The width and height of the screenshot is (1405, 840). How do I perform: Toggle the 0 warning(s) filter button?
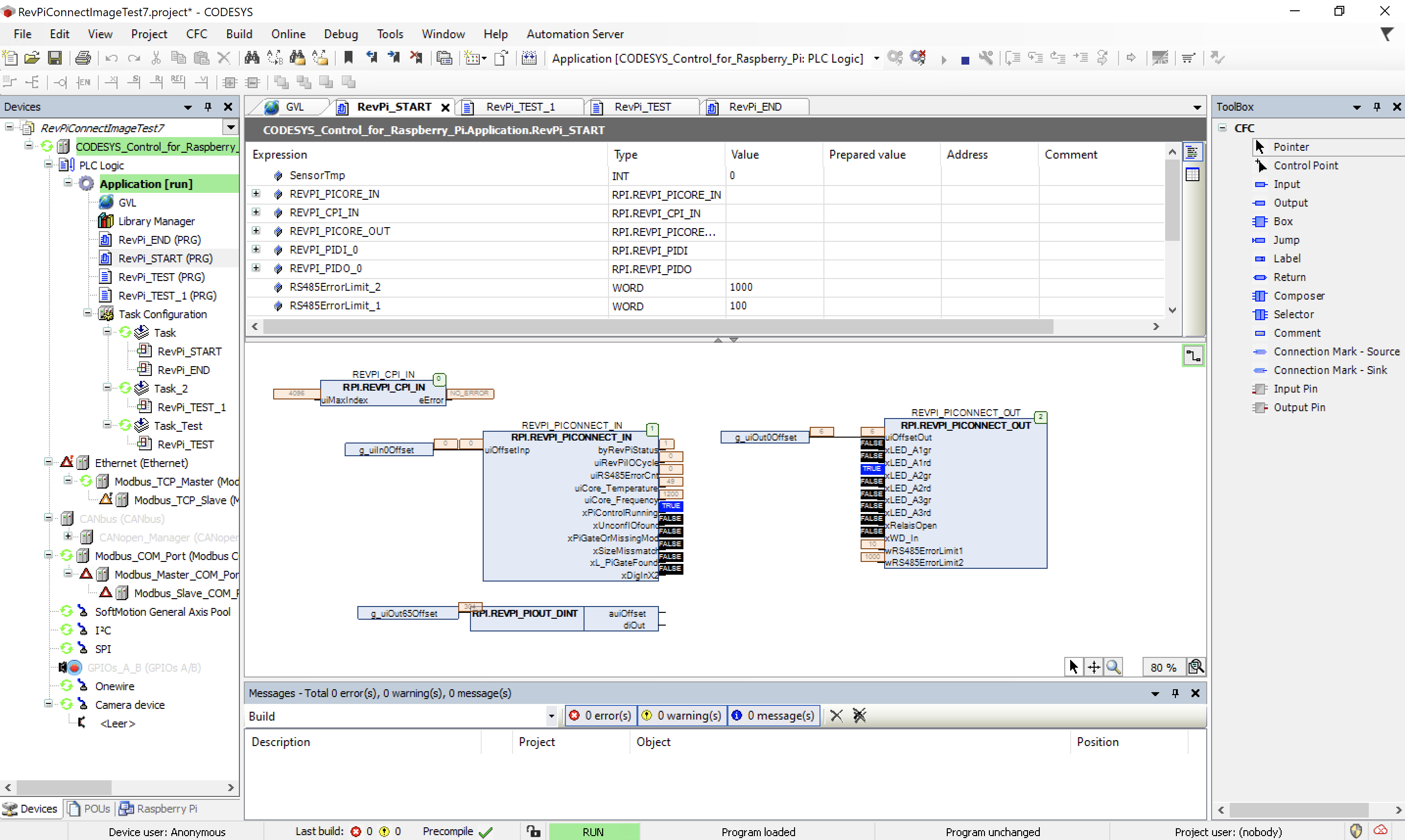click(x=681, y=716)
